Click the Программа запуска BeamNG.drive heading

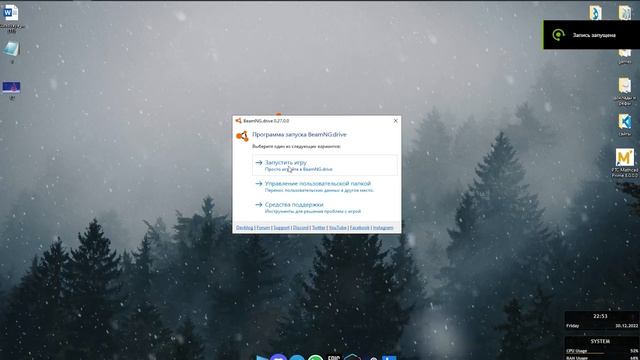(299, 134)
